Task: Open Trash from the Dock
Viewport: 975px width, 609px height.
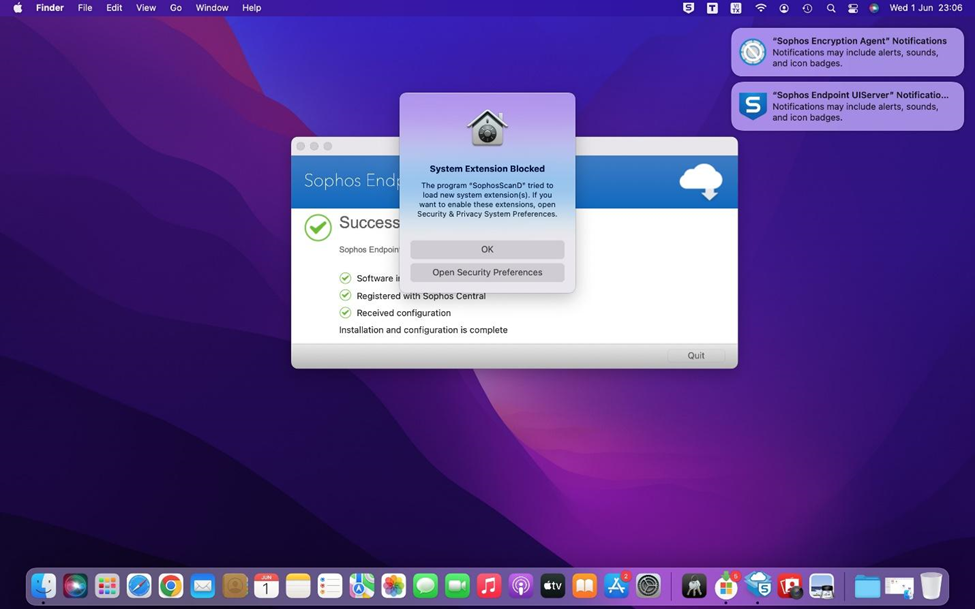Action: click(931, 586)
